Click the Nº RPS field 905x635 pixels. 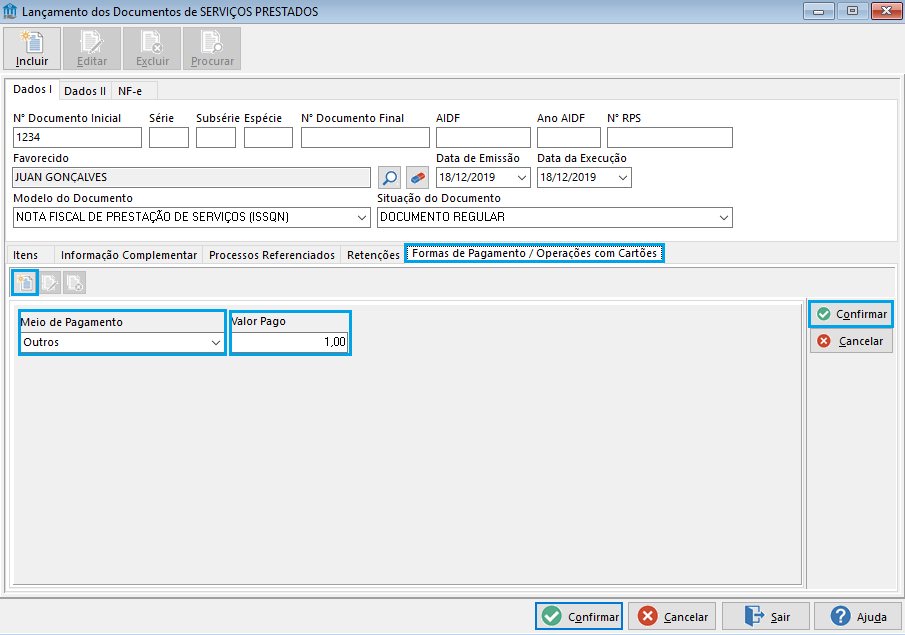670,137
